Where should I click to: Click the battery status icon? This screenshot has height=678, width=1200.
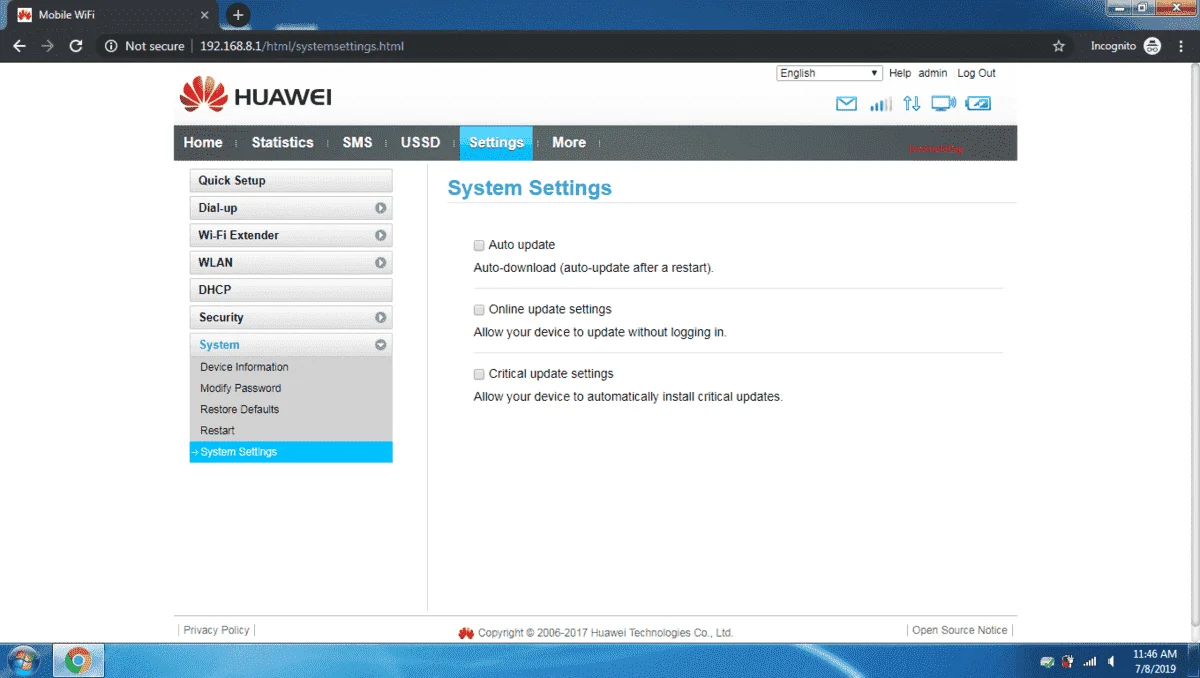point(978,103)
